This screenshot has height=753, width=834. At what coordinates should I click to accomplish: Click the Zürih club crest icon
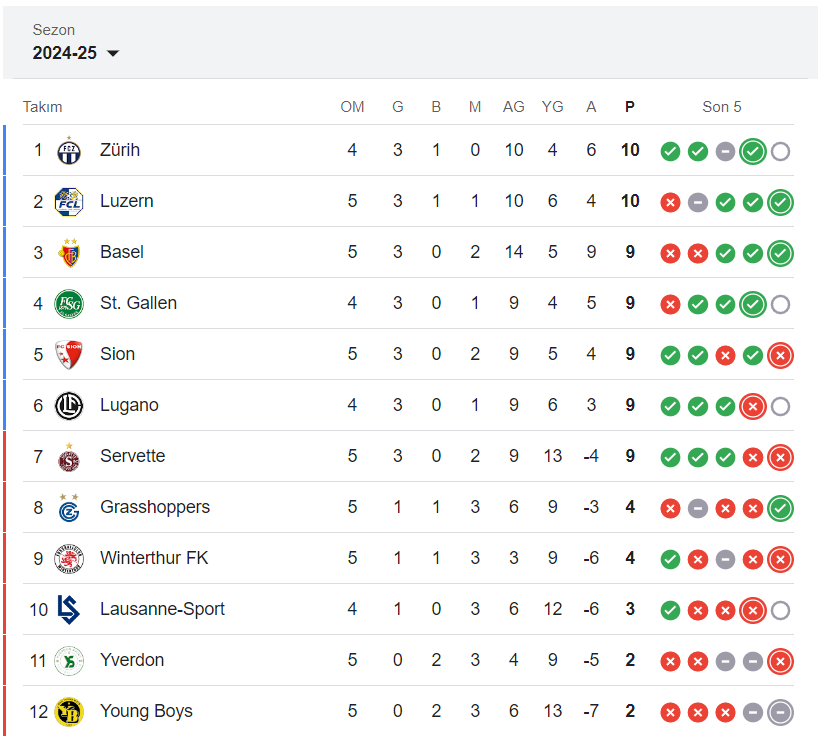click(x=69, y=150)
